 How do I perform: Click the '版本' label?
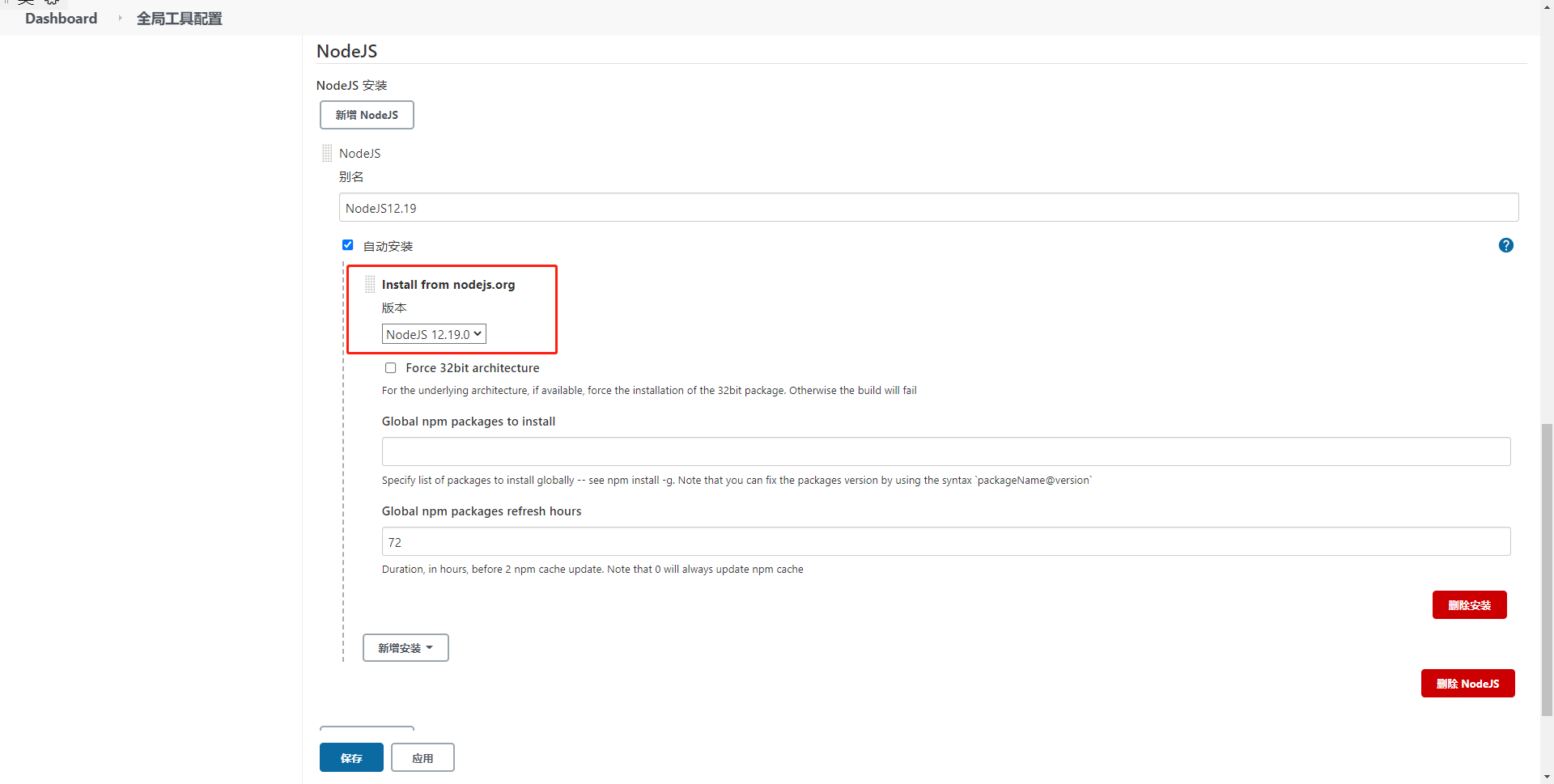click(x=394, y=308)
